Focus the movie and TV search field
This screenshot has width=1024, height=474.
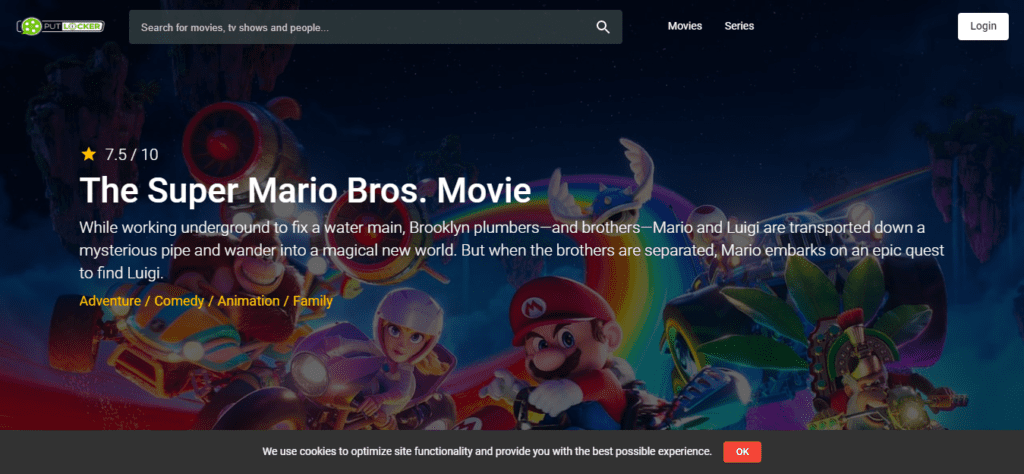375,27
